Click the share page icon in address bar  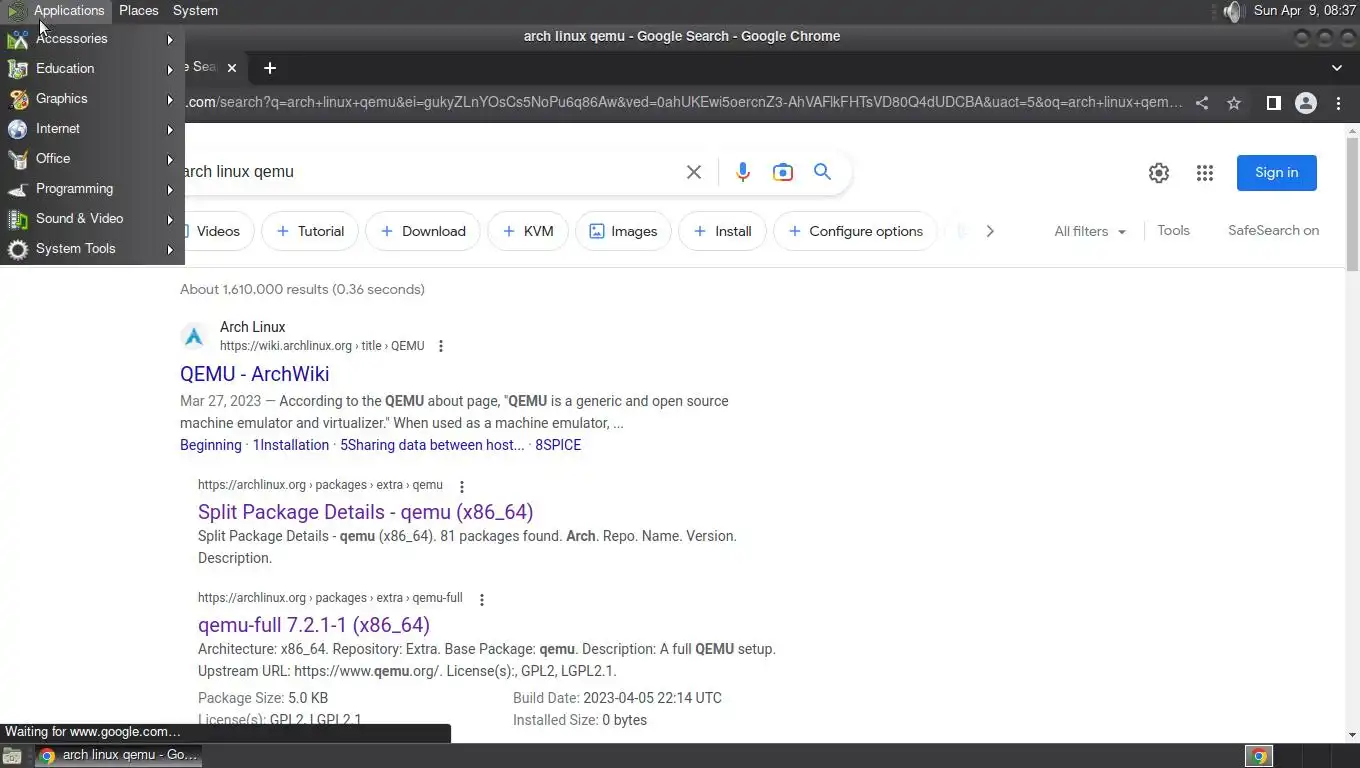click(x=1202, y=103)
